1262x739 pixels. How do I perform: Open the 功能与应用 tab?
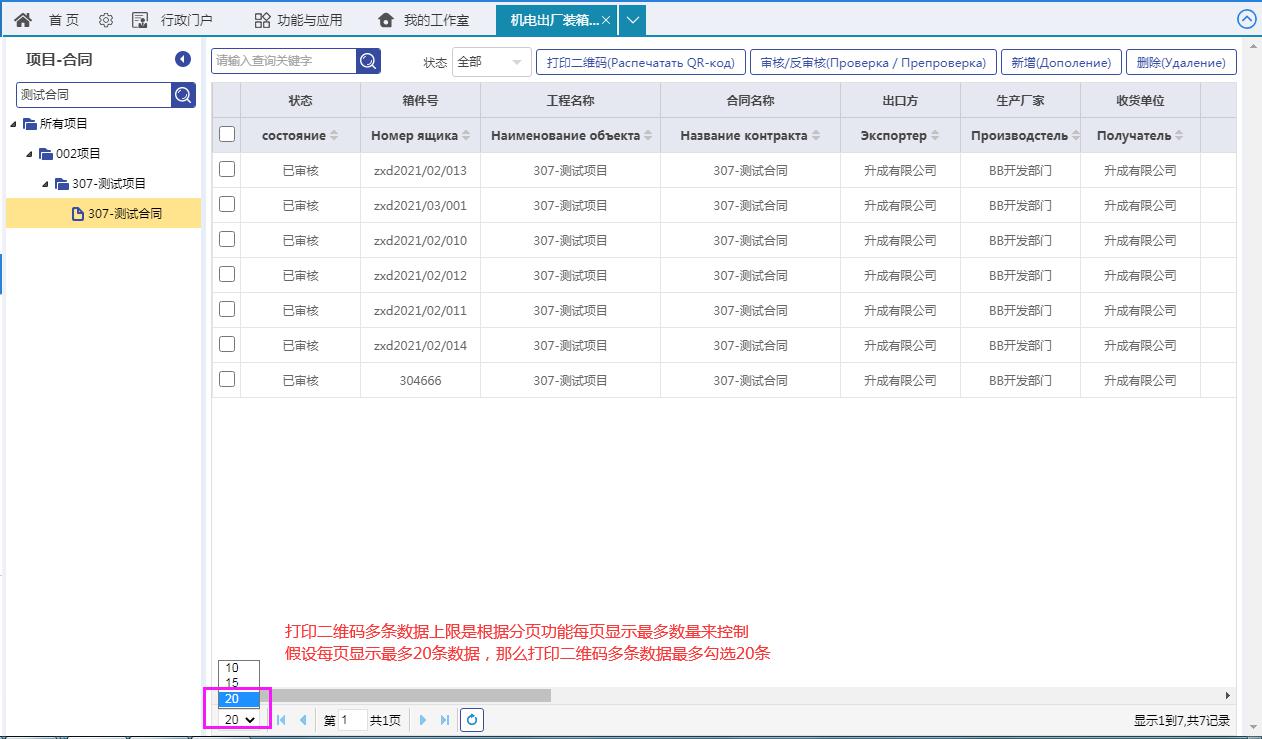(x=298, y=20)
